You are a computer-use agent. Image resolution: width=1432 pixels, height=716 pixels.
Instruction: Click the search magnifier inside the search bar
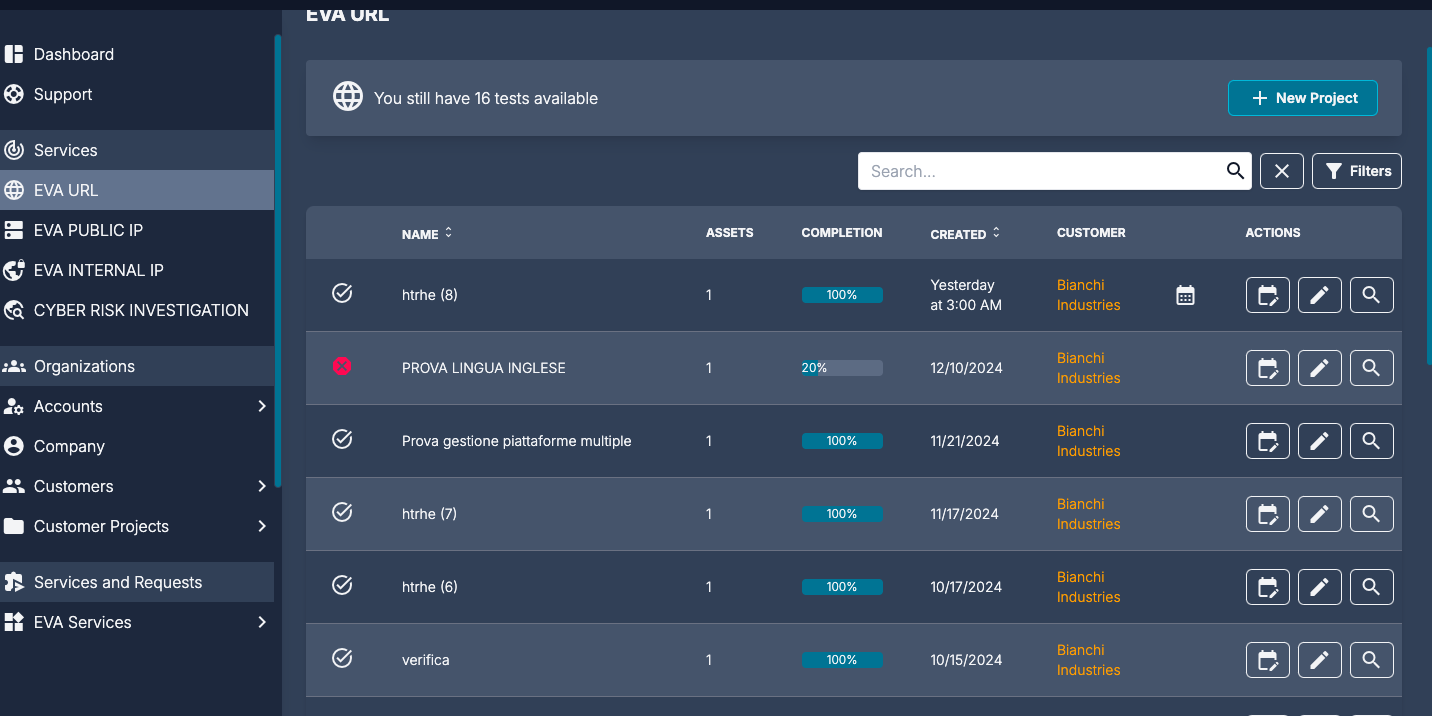tap(1234, 171)
